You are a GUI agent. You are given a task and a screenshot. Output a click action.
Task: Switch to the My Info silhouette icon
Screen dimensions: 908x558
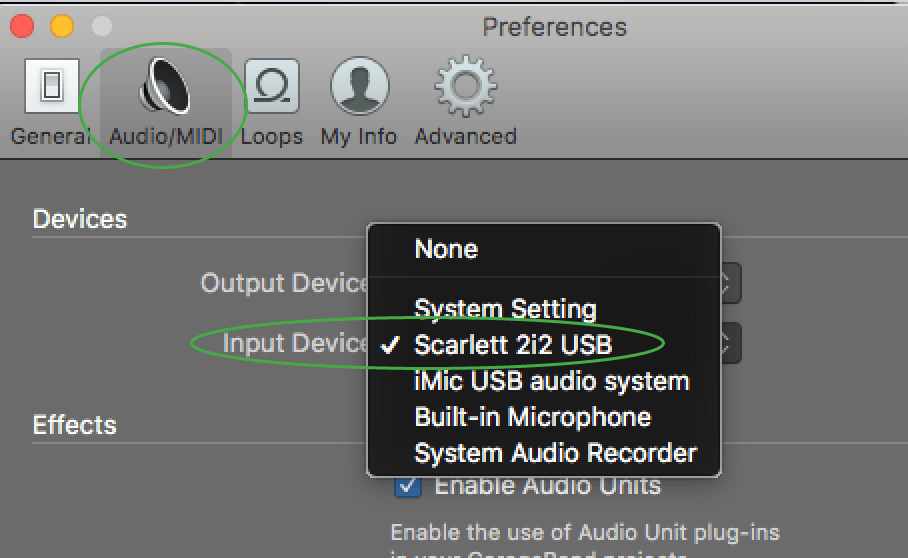358,88
